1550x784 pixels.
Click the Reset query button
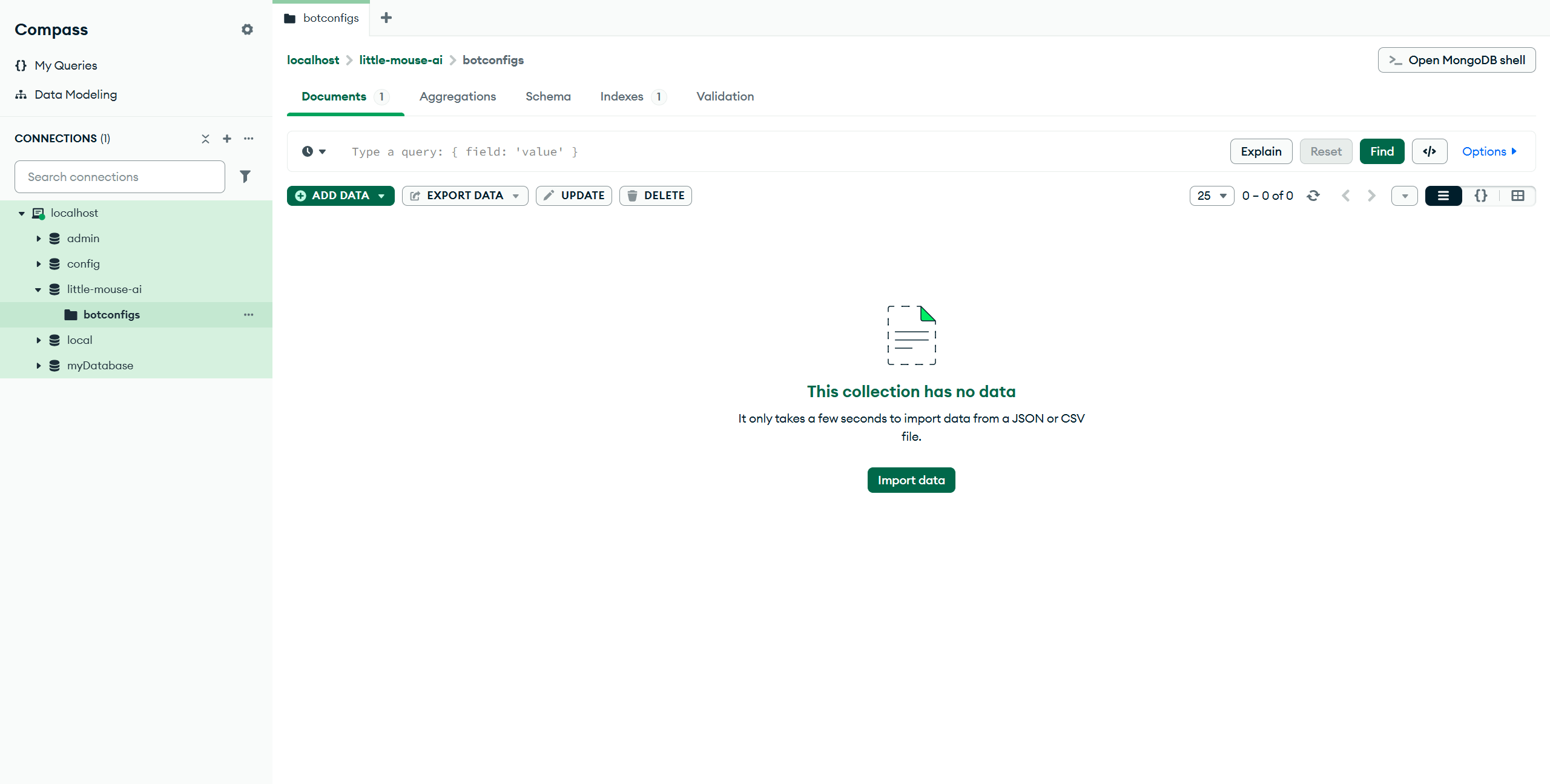point(1326,151)
